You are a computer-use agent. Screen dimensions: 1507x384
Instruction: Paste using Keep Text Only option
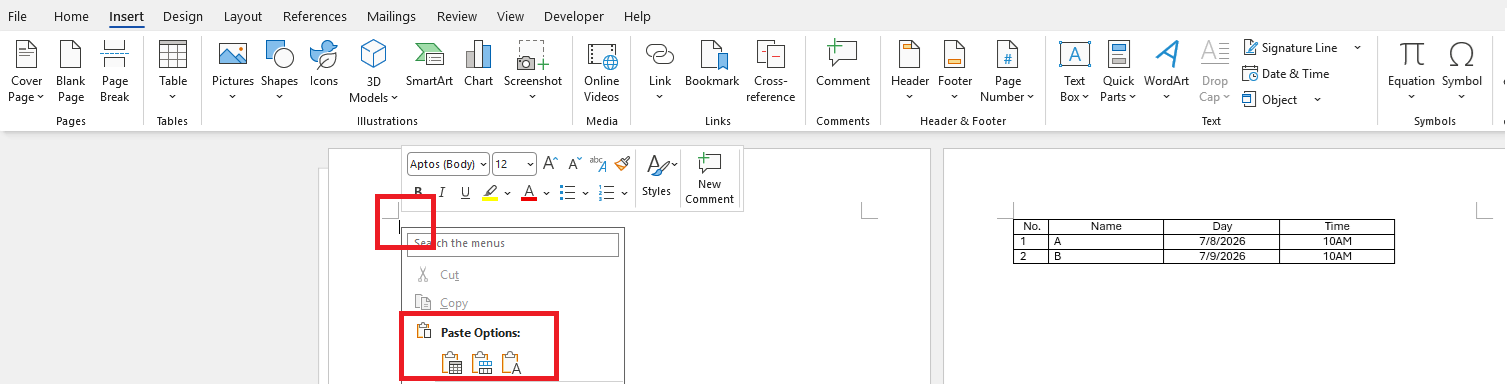(512, 364)
